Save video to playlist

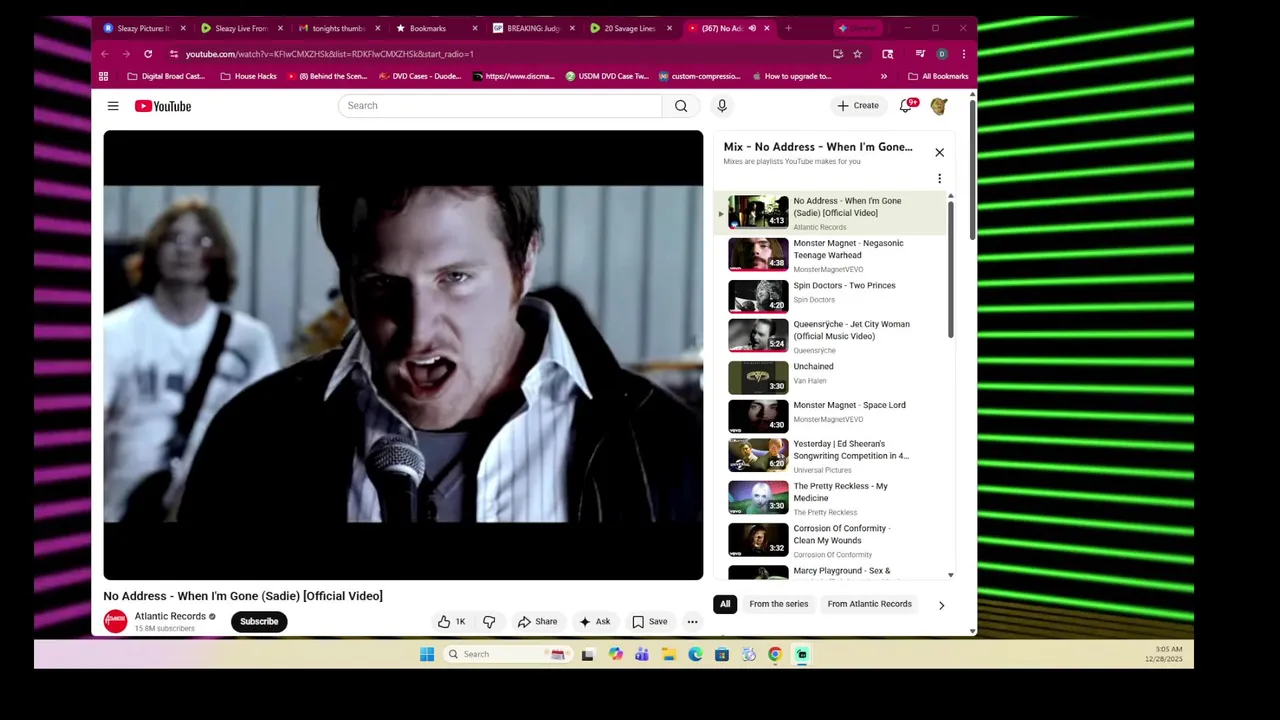click(650, 622)
